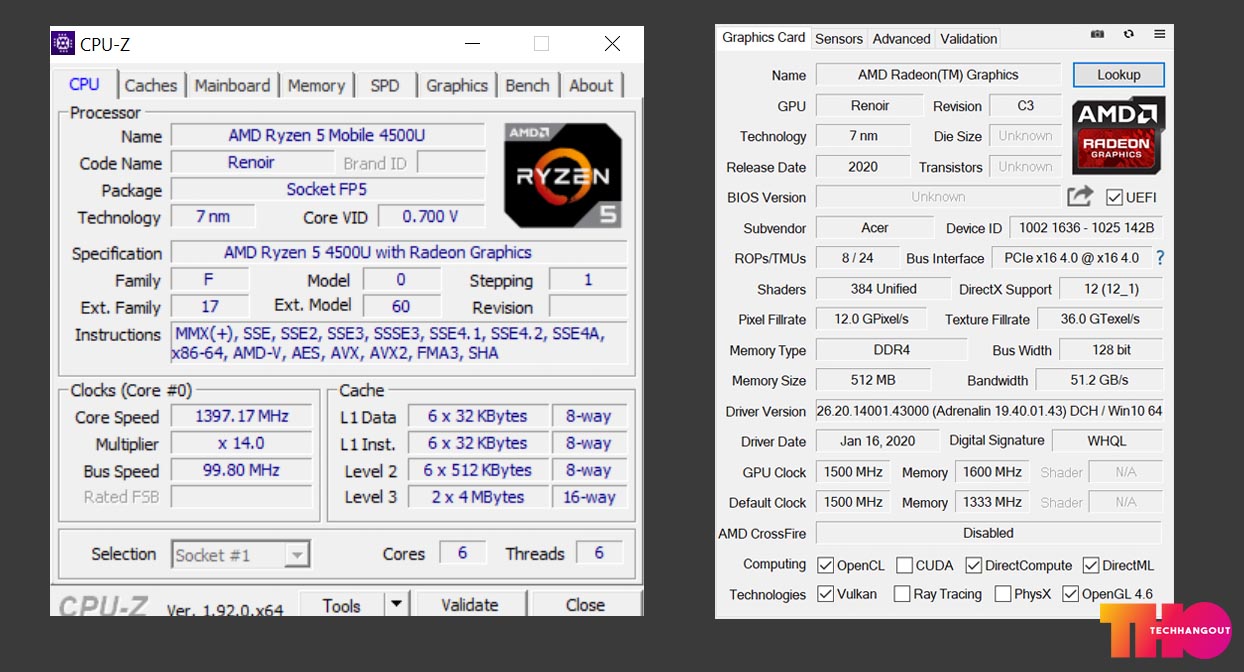This screenshot has height=672, width=1244.
Task: Click the Default Clock memory value 1333 MHz
Action: pyautogui.click(x=992, y=502)
